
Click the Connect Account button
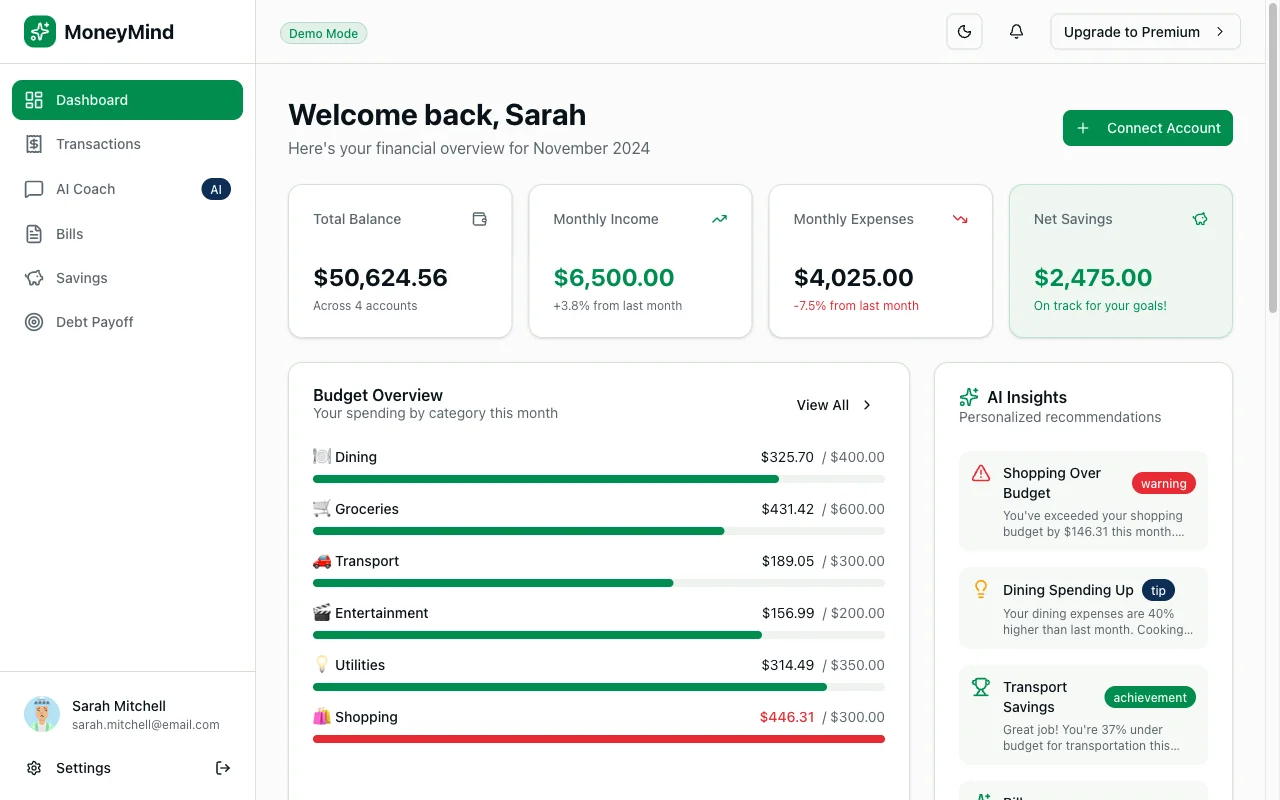[1147, 128]
